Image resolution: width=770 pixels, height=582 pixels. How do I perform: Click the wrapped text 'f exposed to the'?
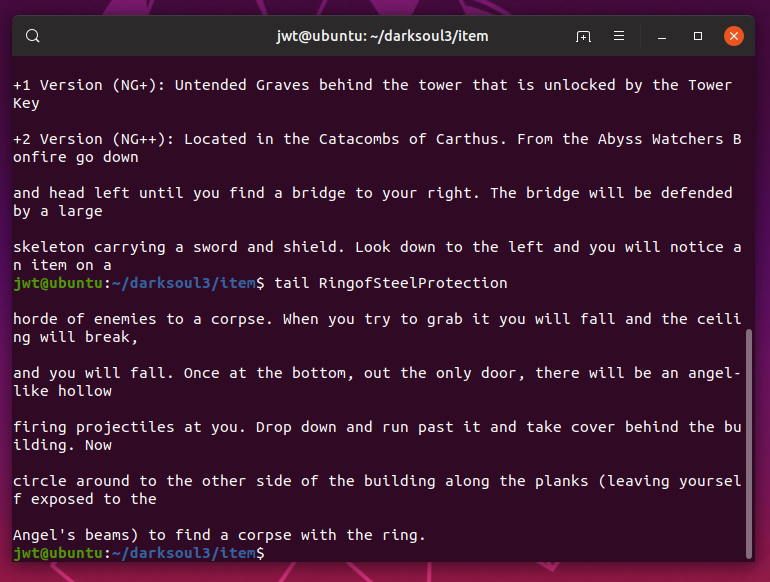(x=84, y=499)
